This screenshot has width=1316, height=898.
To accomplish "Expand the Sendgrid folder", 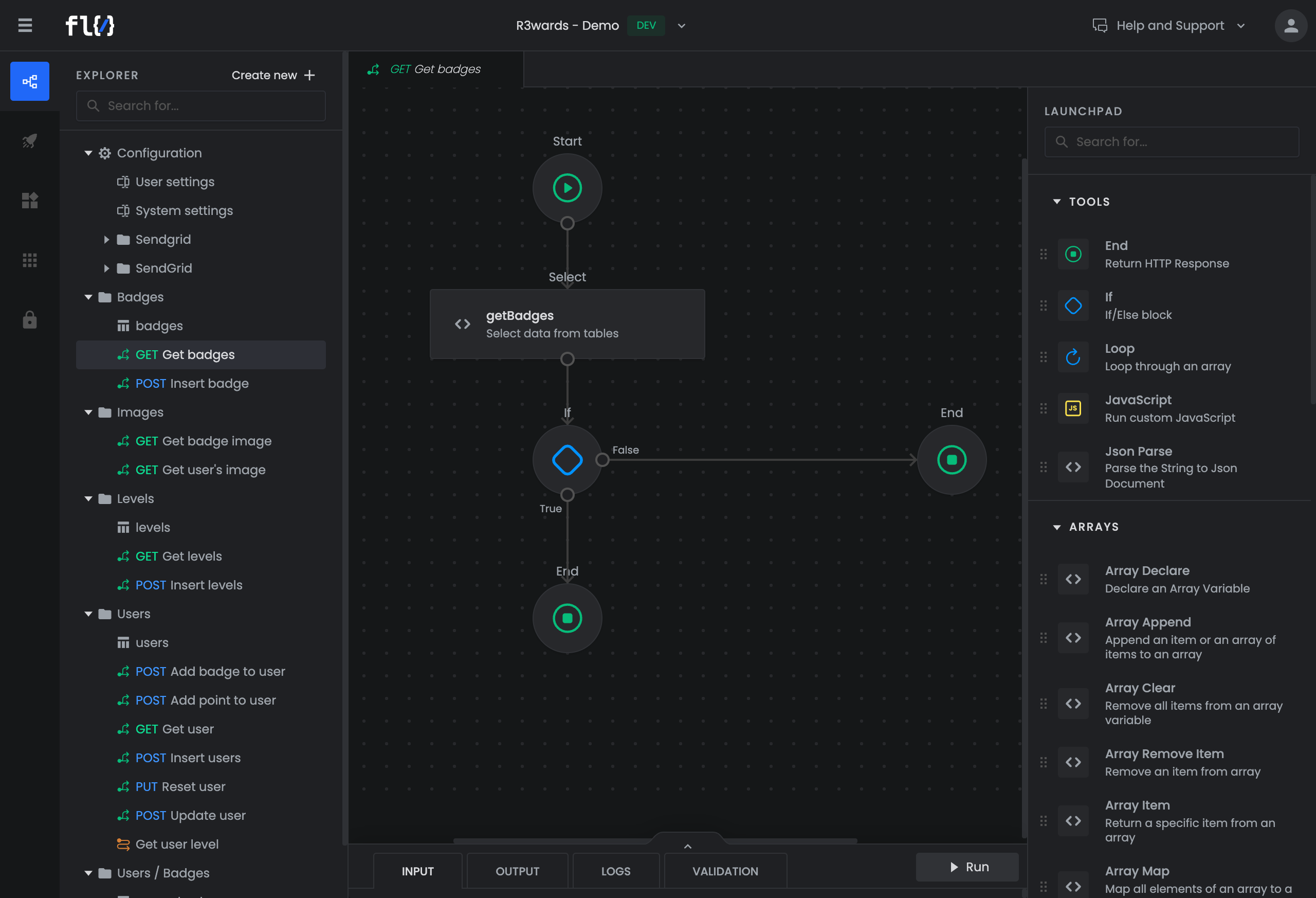I will pyautogui.click(x=106, y=240).
